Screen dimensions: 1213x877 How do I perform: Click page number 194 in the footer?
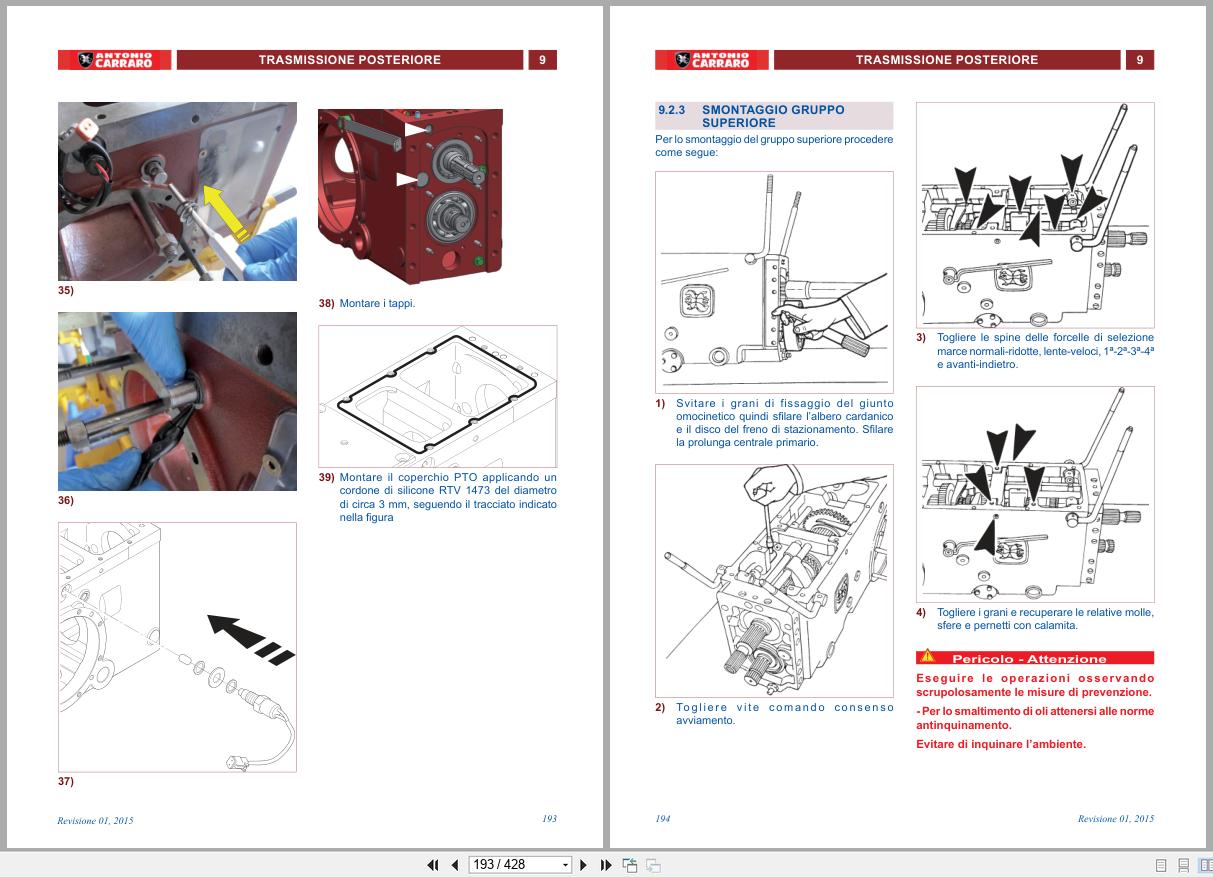(x=663, y=819)
